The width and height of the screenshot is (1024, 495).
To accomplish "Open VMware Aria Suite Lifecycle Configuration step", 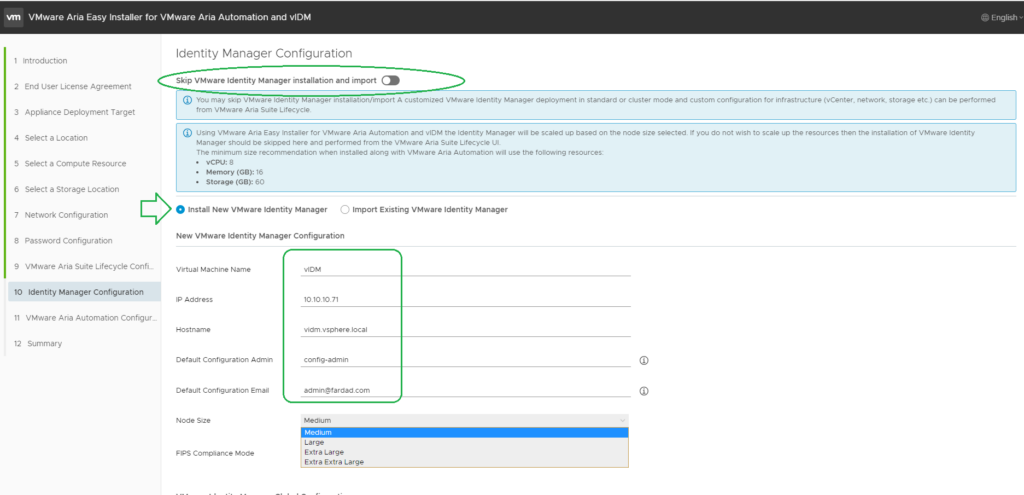I will point(83,266).
